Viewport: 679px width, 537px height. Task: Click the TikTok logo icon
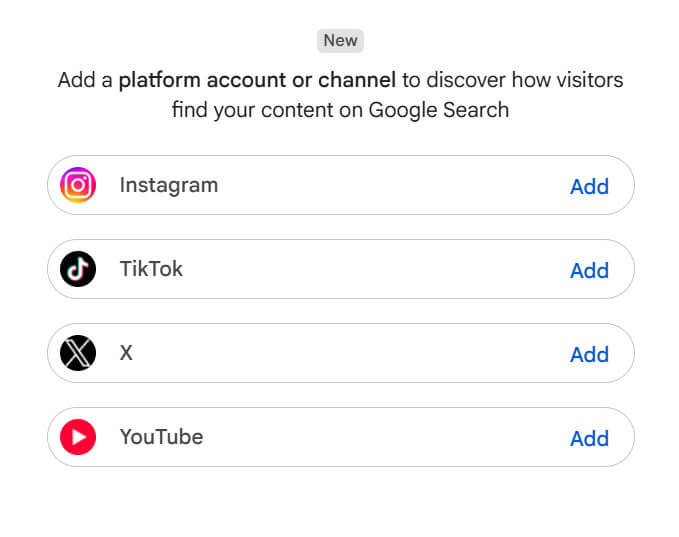78,269
